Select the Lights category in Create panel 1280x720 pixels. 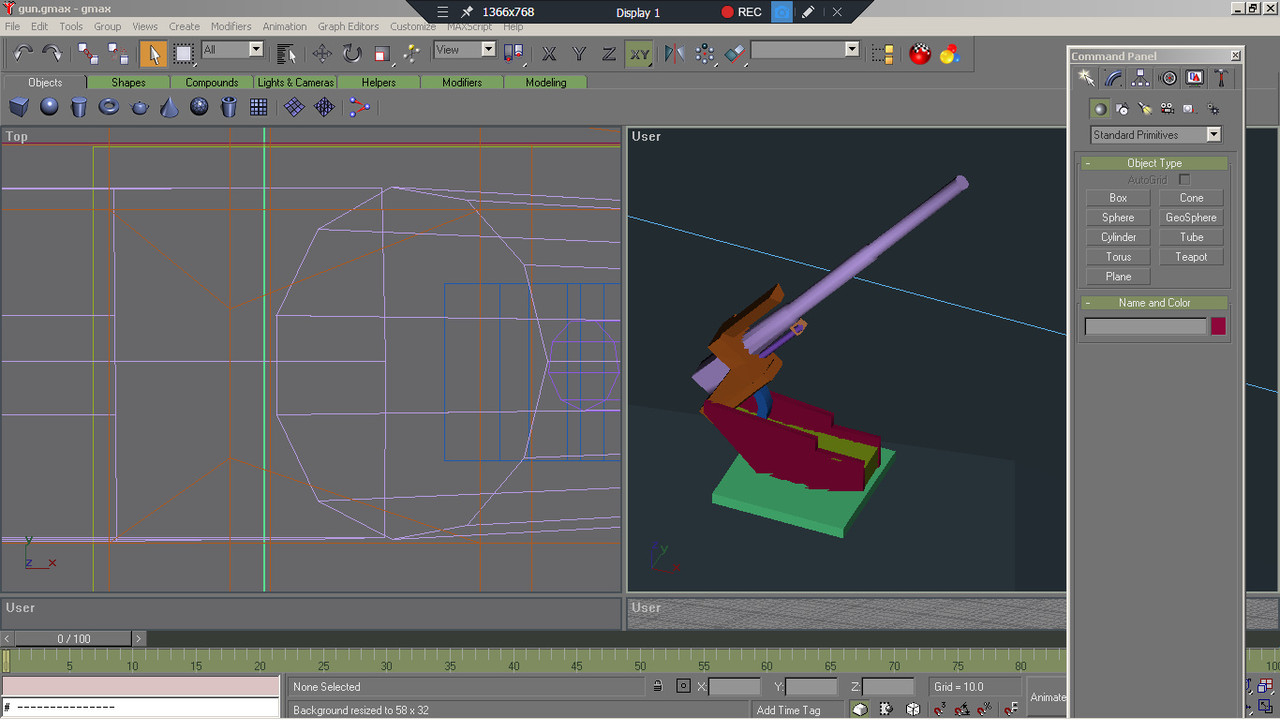coord(1145,109)
